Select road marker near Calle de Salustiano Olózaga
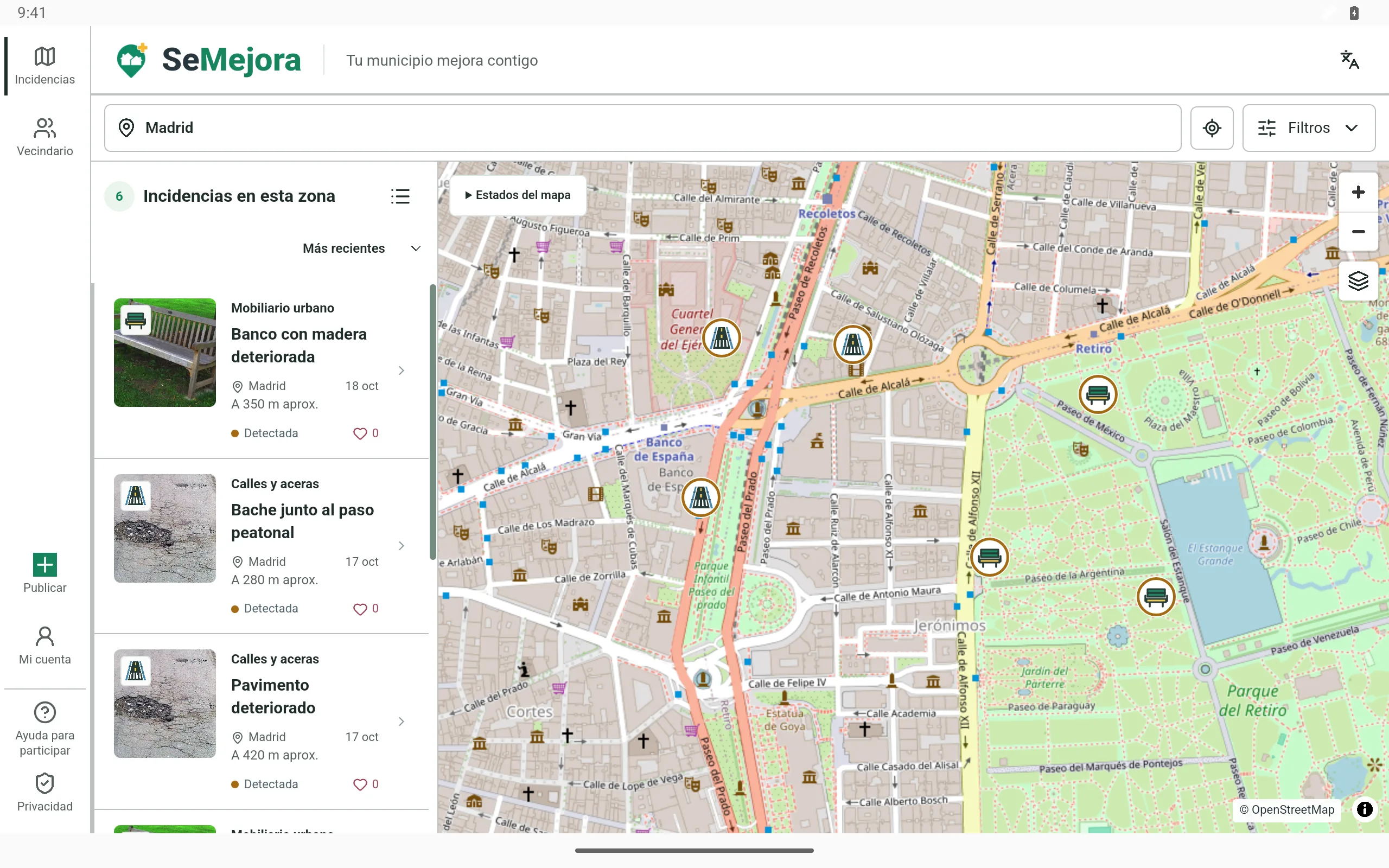Screen dimensions: 1389x868 [852, 344]
